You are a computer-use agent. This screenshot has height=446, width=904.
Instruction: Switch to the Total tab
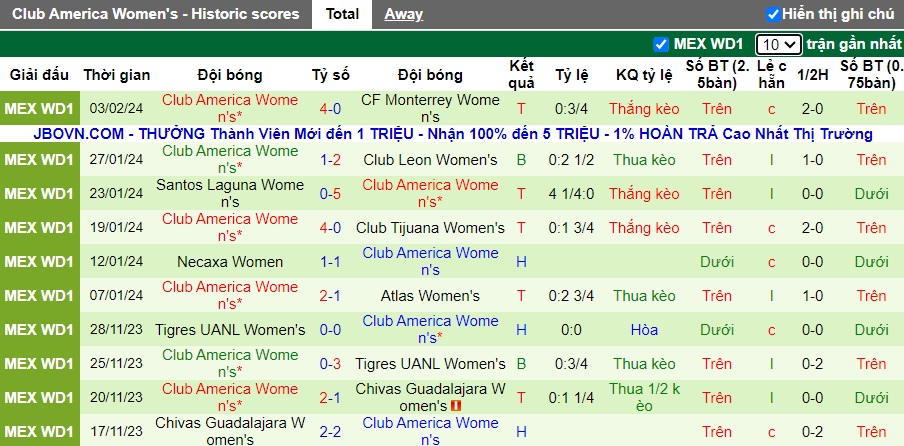[343, 14]
